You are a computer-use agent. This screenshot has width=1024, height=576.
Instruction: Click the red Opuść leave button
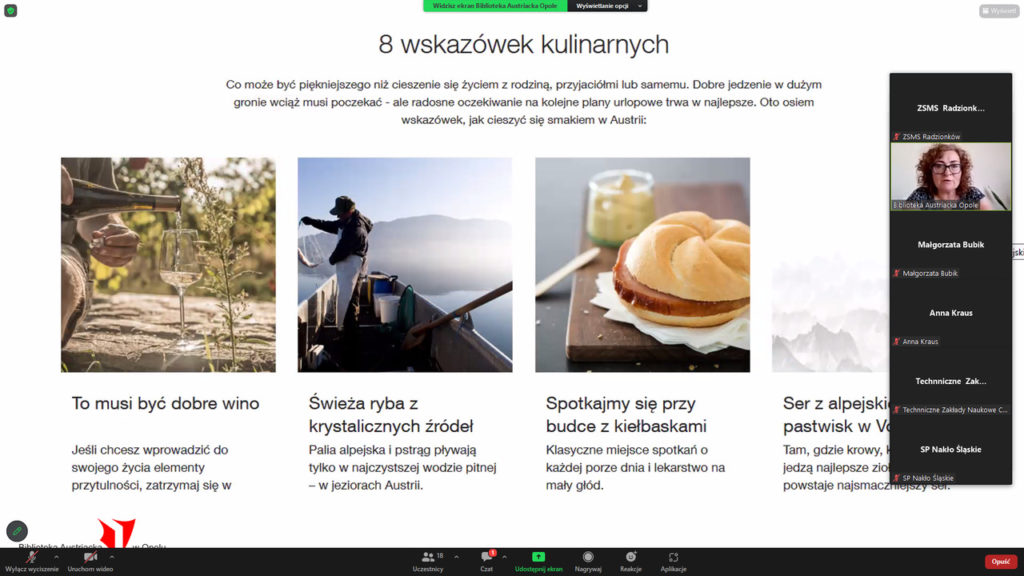pyautogui.click(x=1000, y=562)
